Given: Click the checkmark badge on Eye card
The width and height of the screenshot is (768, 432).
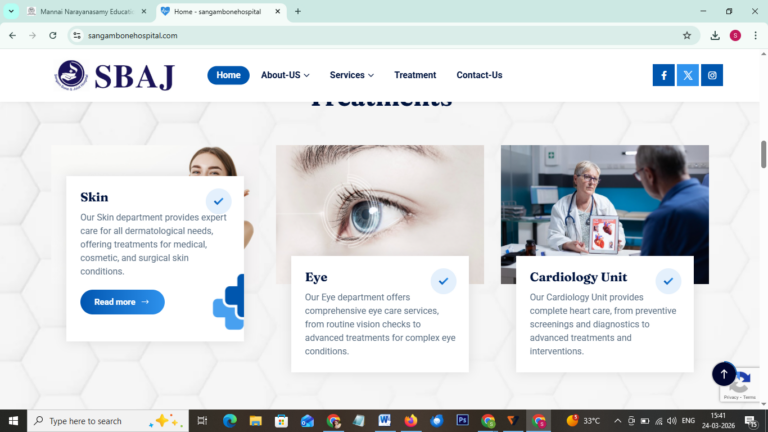Looking at the screenshot, I should (x=443, y=281).
